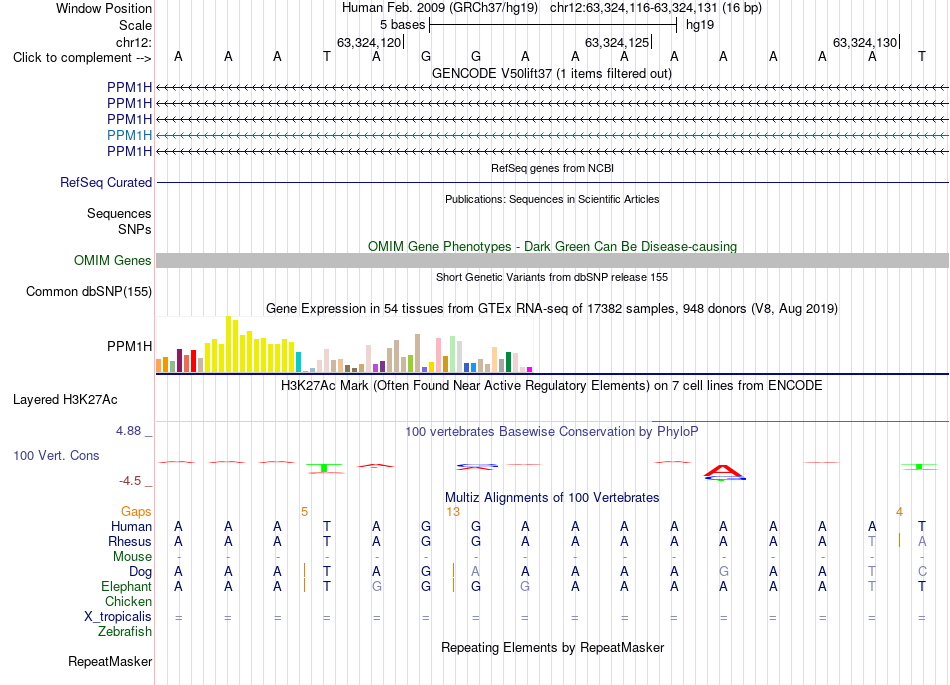Select the Zebrafish alignment row label
The width and height of the screenshot is (950, 685).
click(x=124, y=632)
